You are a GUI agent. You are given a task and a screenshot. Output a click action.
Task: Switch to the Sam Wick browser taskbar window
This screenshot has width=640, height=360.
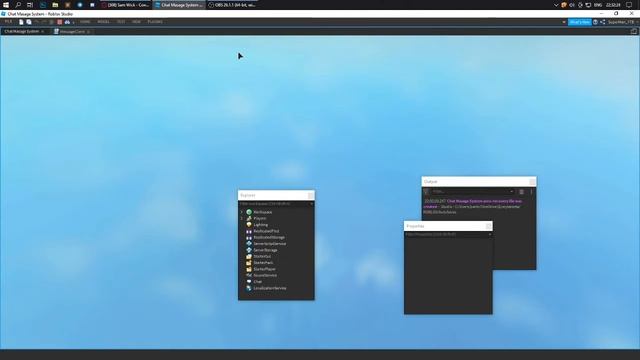pos(125,5)
